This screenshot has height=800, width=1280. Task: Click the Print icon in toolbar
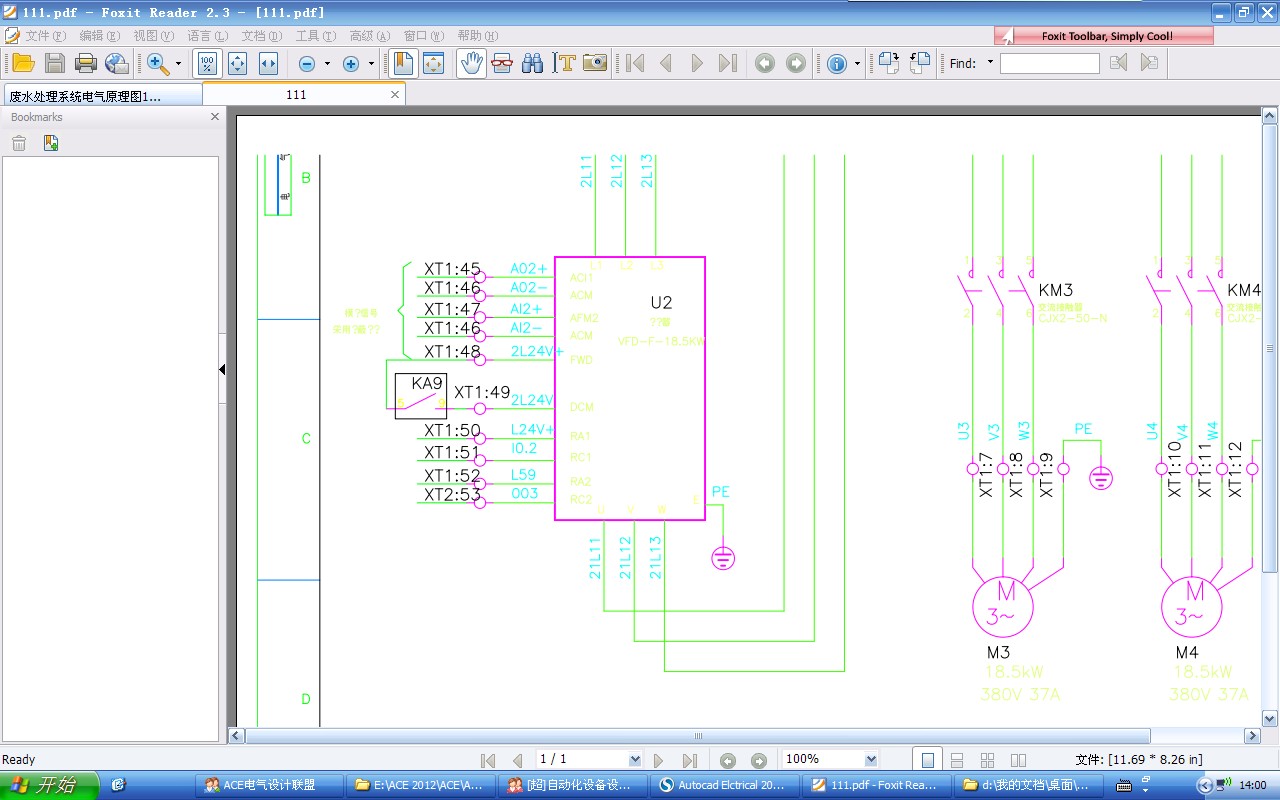pos(86,63)
